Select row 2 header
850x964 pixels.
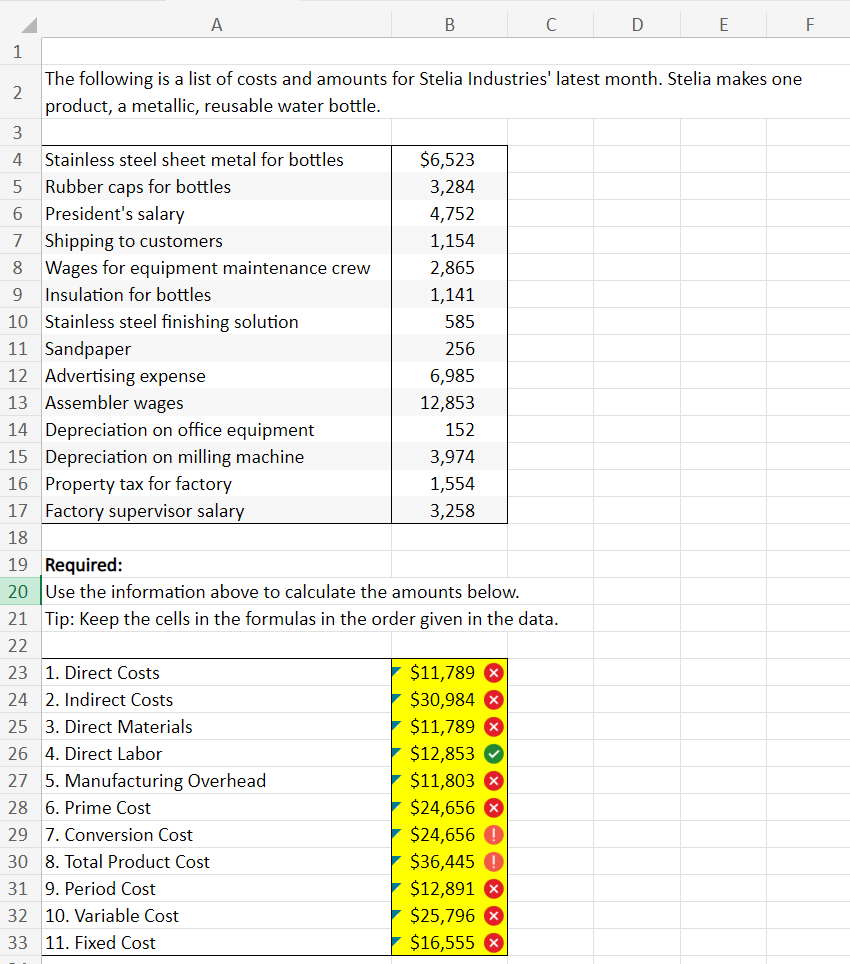click(20, 92)
